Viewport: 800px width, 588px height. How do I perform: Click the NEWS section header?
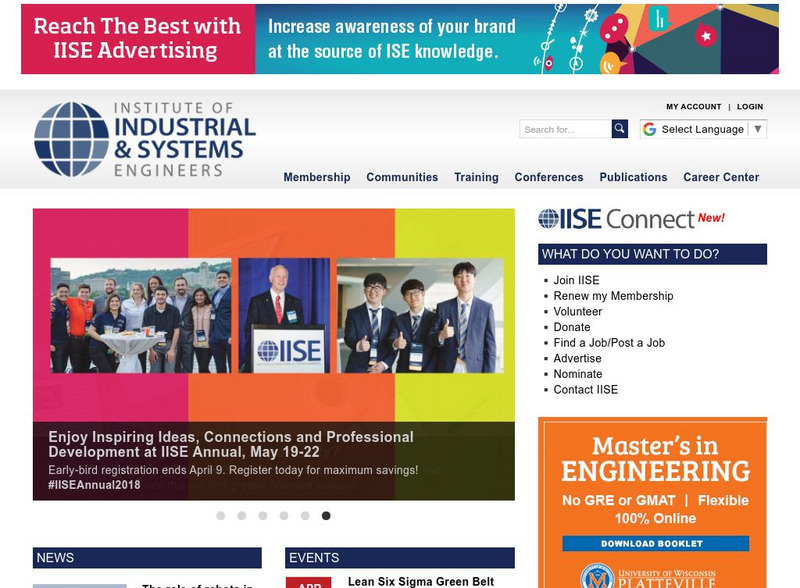click(147, 558)
